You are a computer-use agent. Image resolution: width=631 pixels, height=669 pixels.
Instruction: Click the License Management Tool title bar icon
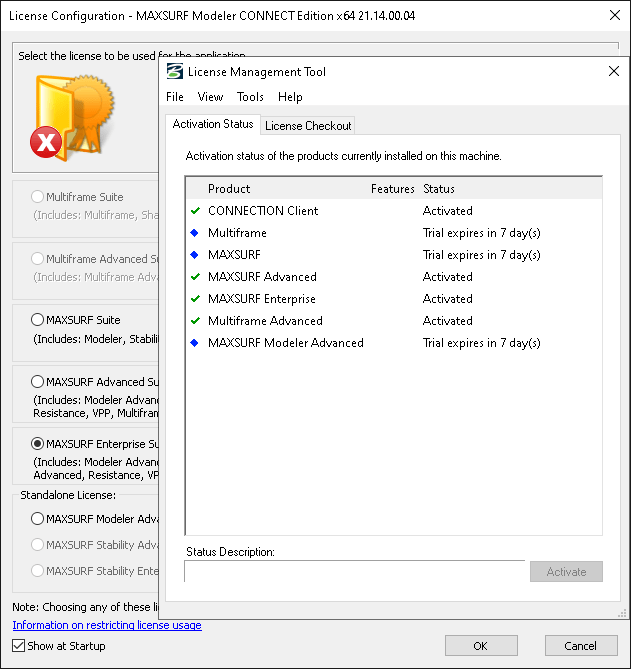(175, 71)
